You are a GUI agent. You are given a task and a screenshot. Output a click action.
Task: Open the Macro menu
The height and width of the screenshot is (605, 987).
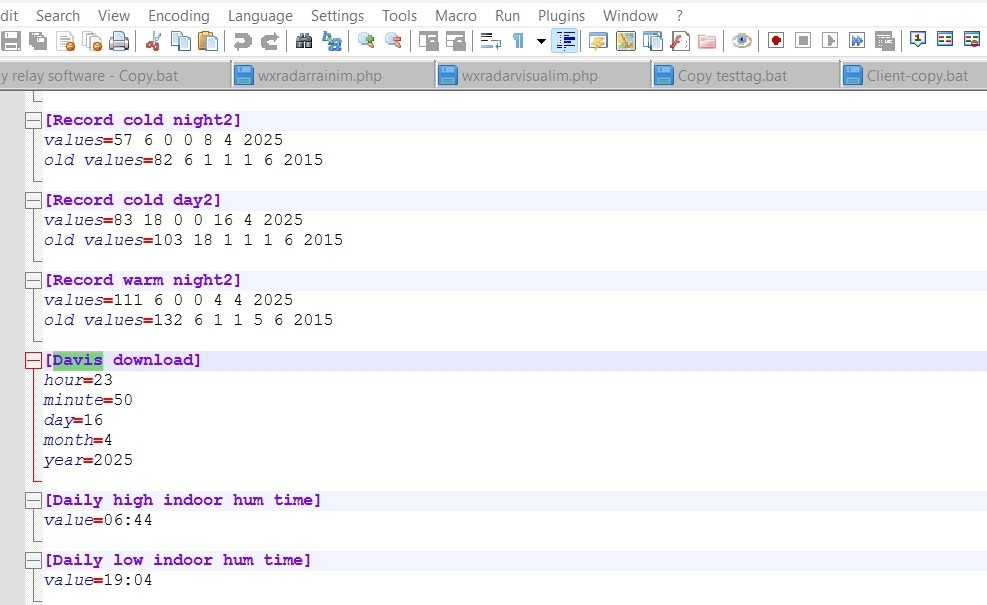point(456,16)
